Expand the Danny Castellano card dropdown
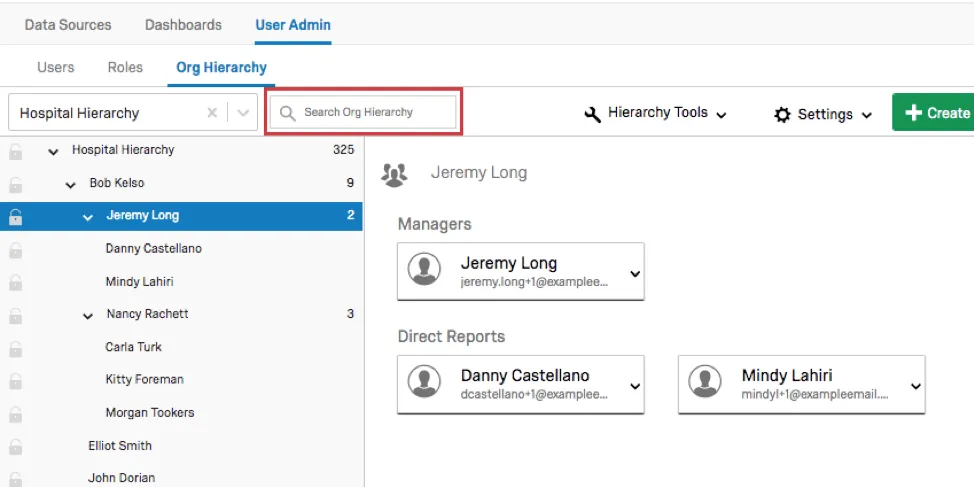This screenshot has width=974, height=487. (x=634, y=386)
